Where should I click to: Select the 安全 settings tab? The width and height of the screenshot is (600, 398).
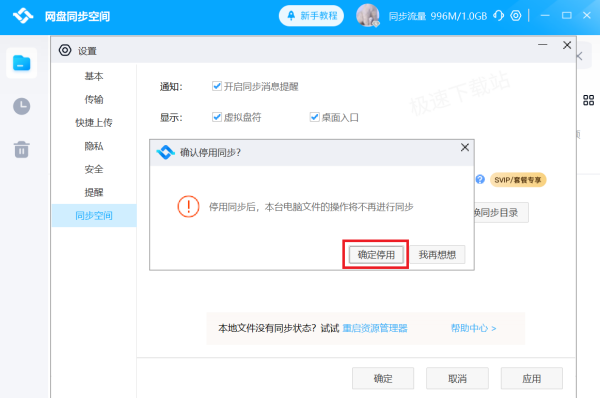[94, 169]
